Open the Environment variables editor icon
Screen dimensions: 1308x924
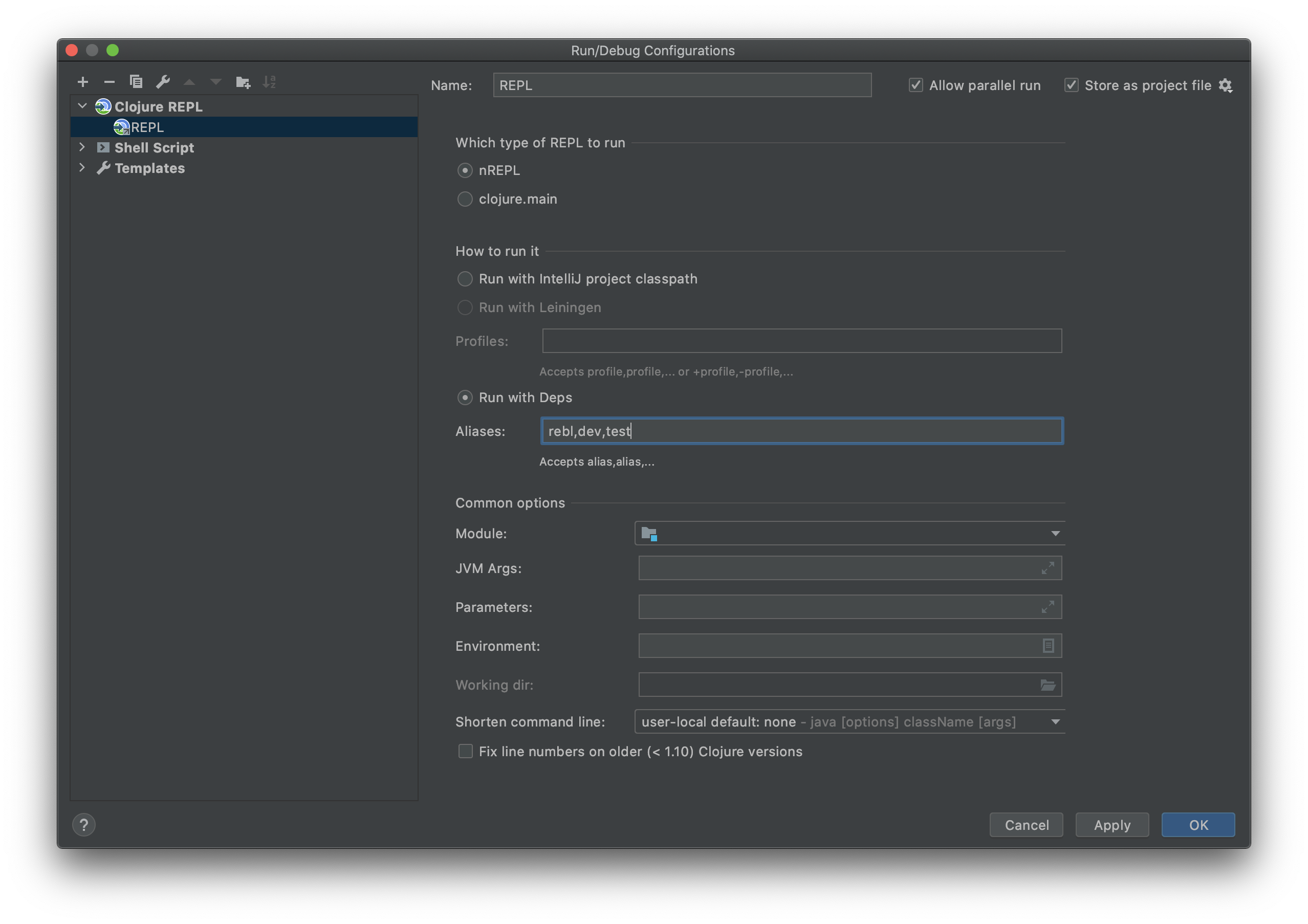tap(1048, 646)
